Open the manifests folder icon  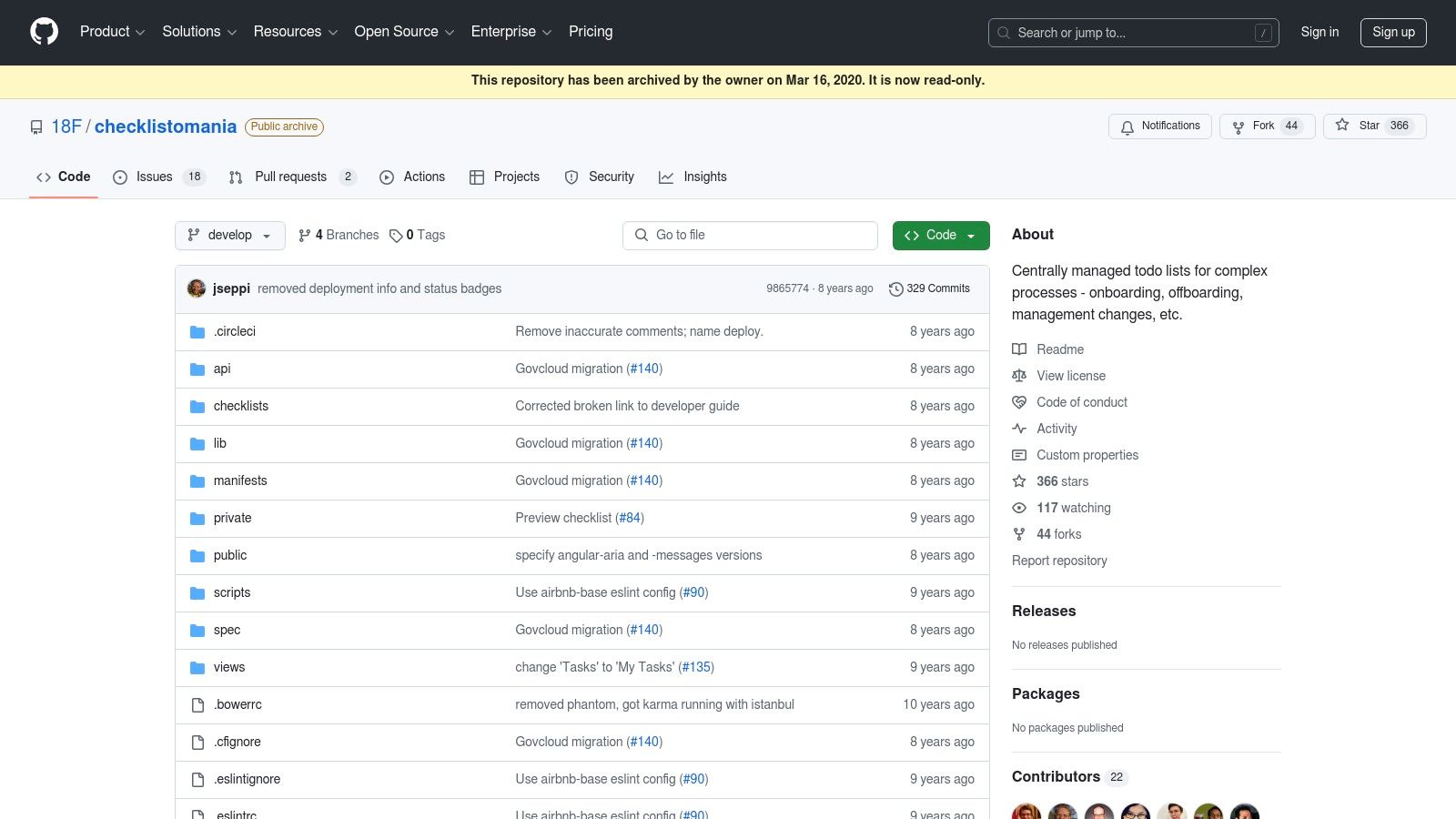tap(197, 481)
